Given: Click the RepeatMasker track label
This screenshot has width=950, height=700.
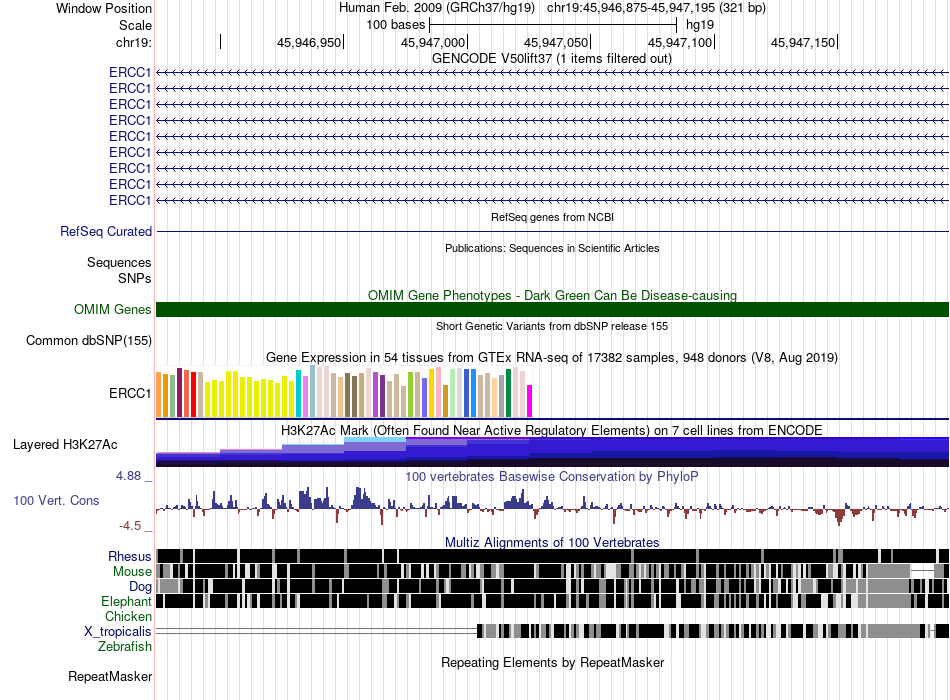Looking at the screenshot, I should (110, 676).
